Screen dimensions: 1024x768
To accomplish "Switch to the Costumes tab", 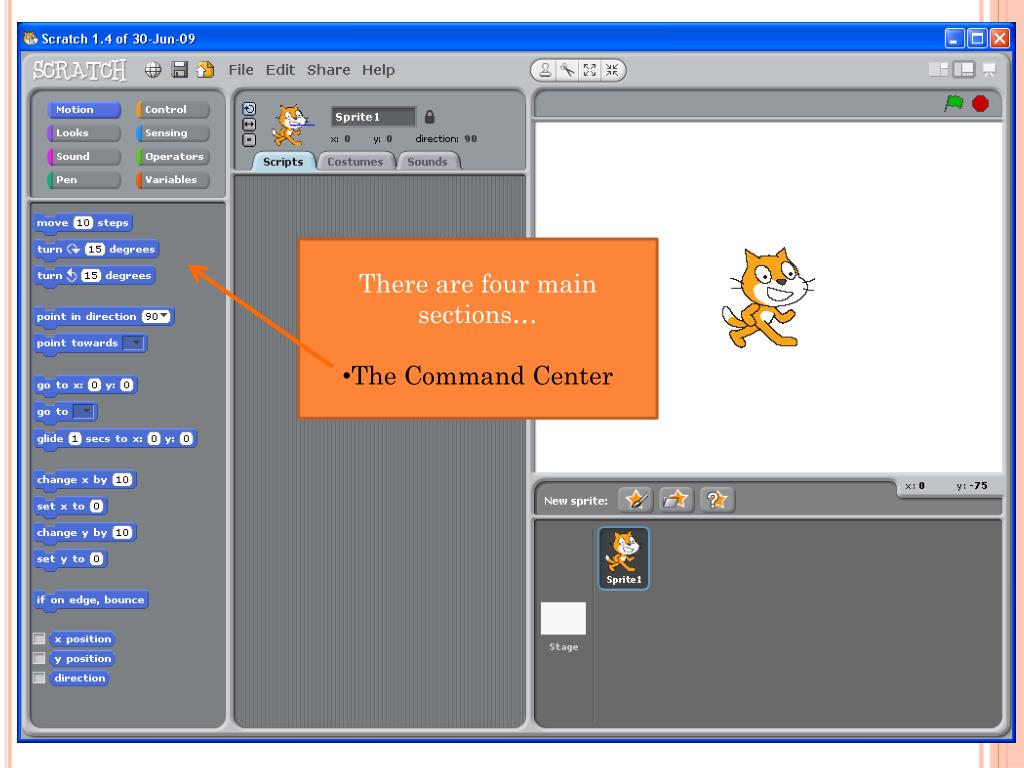I will pyautogui.click(x=355, y=161).
